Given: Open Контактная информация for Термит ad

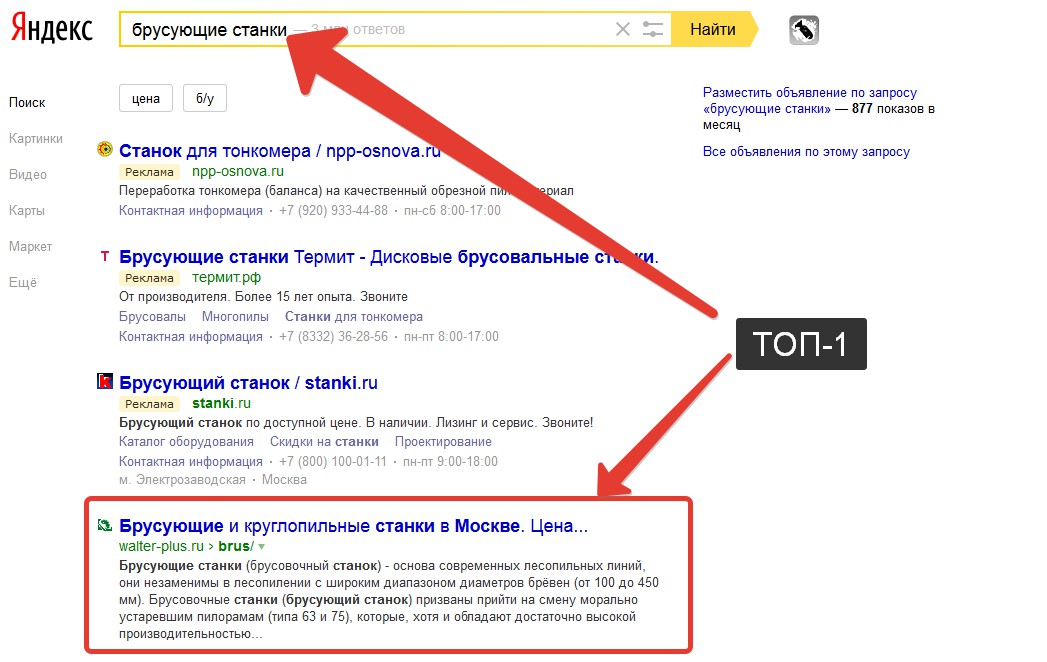Looking at the screenshot, I should (x=191, y=337).
